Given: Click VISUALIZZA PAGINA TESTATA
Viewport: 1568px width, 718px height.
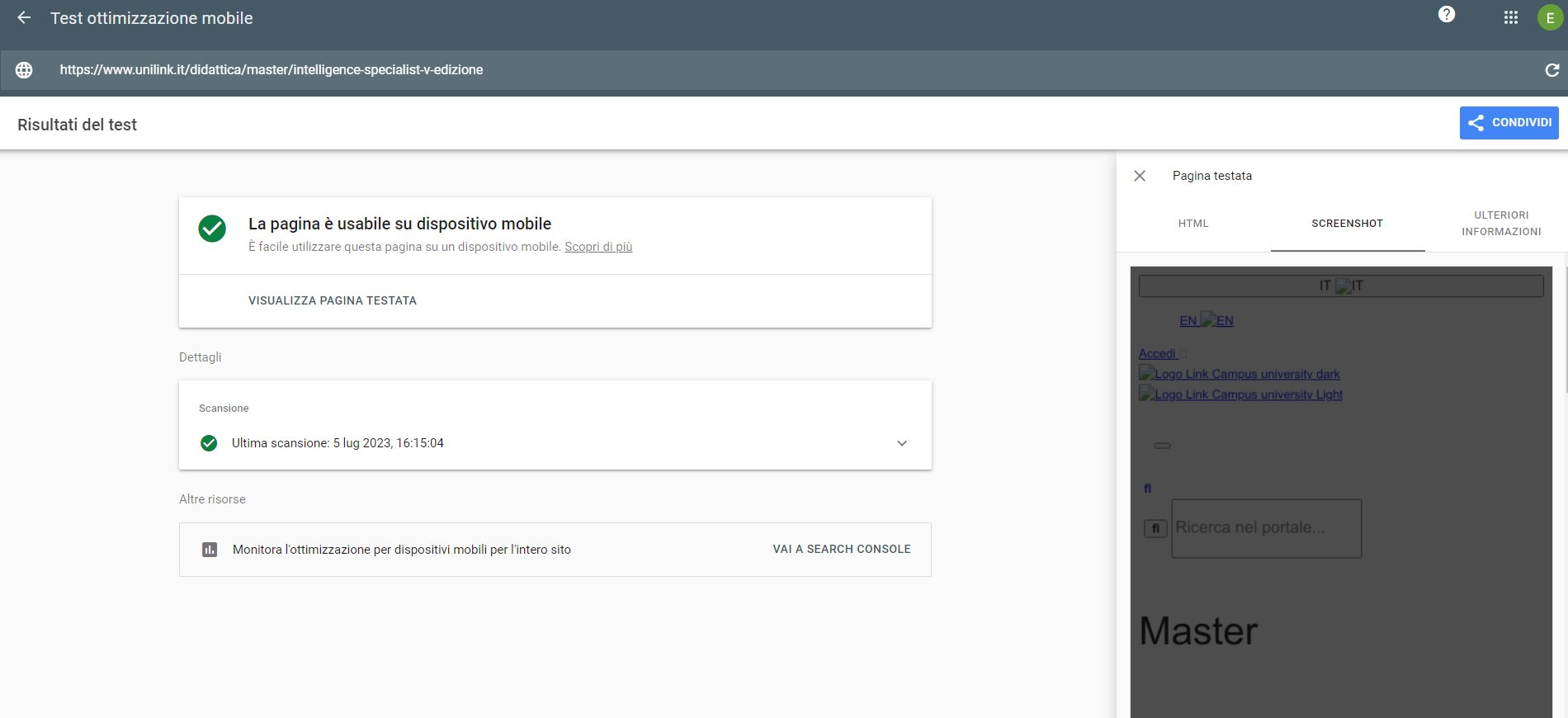Looking at the screenshot, I should pos(333,301).
